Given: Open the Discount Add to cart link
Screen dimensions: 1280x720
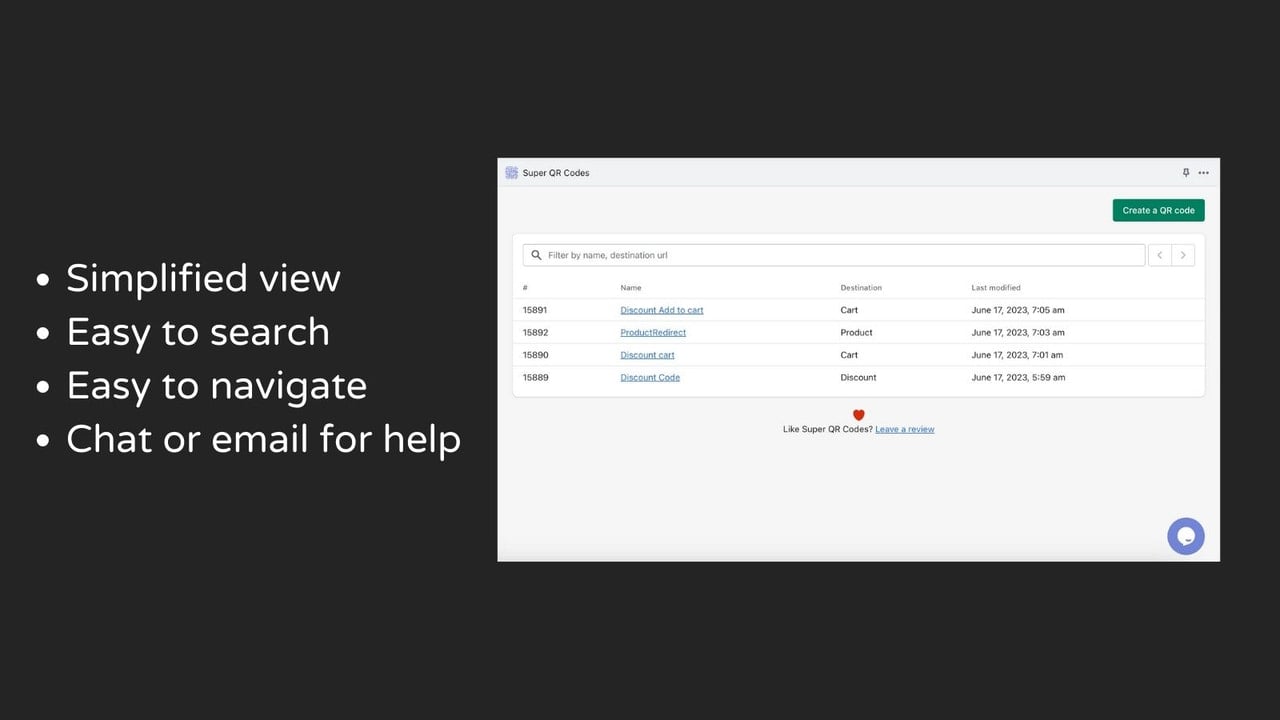Looking at the screenshot, I should point(662,310).
